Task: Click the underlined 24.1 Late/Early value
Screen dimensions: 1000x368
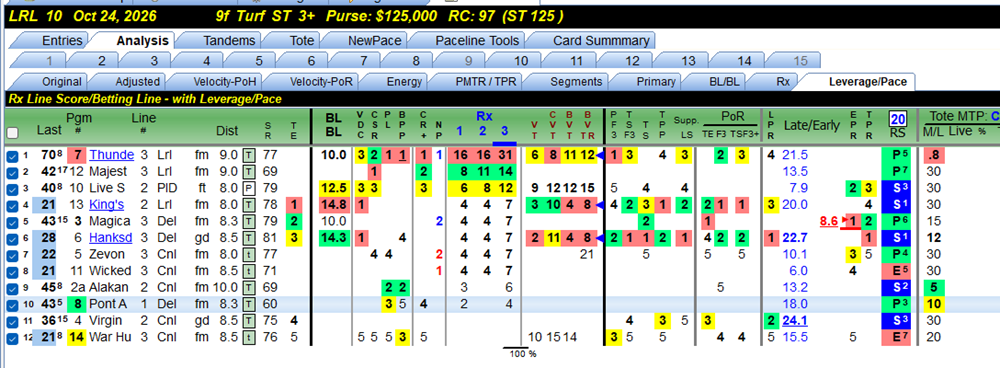Action: [x=795, y=321]
